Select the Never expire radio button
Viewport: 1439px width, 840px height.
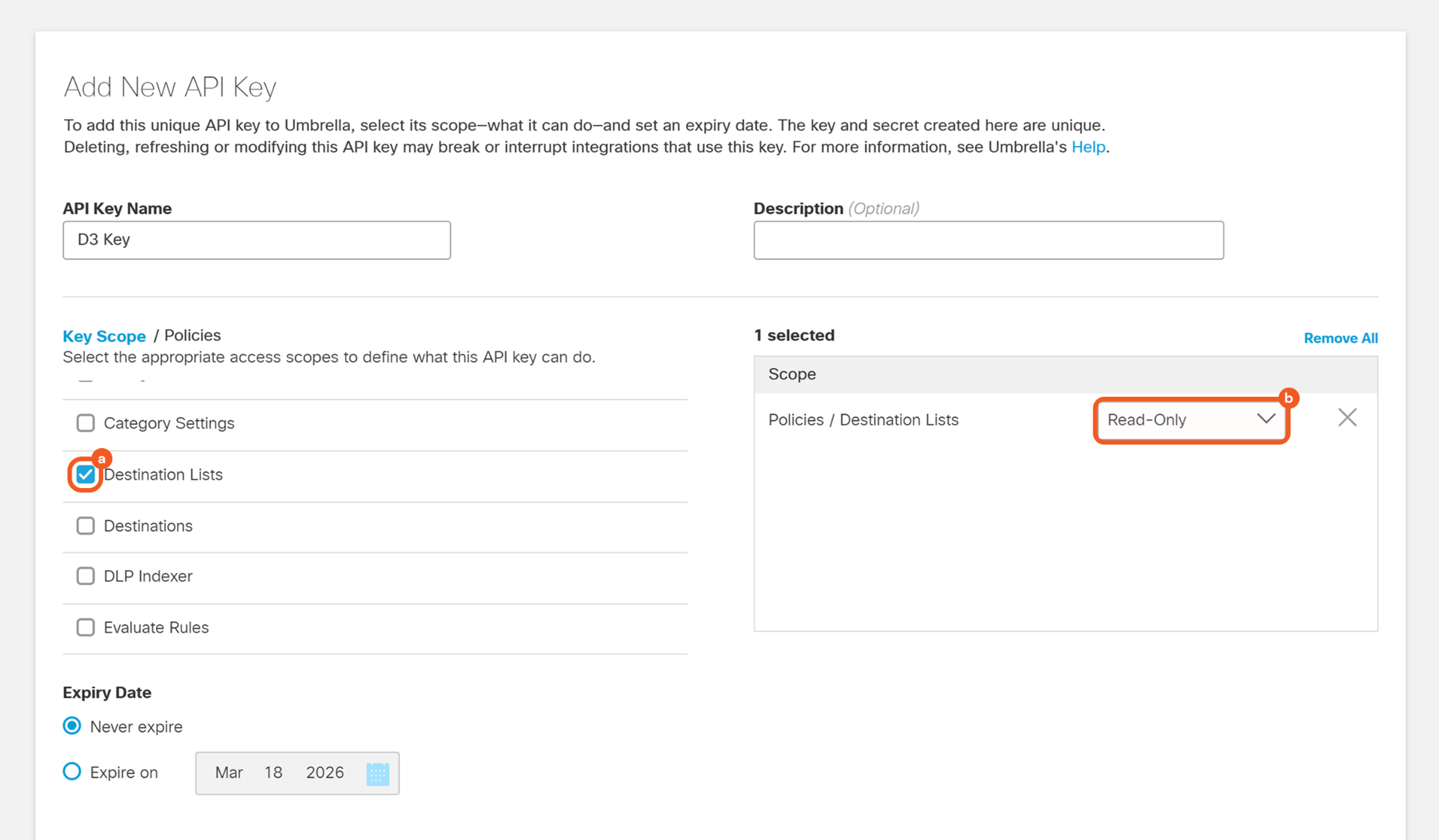click(72, 726)
